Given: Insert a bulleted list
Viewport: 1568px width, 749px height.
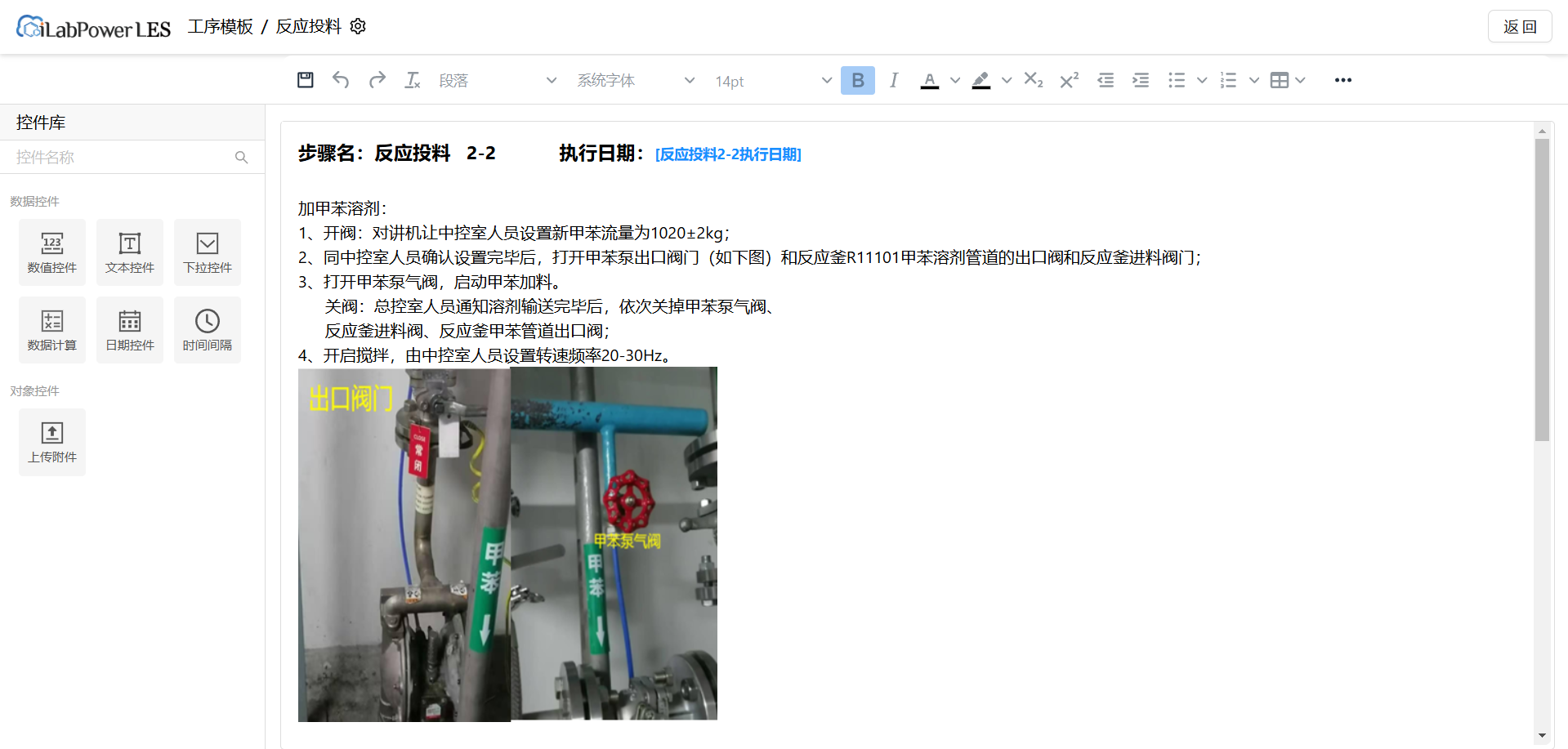Looking at the screenshot, I should pyautogui.click(x=1177, y=80).
